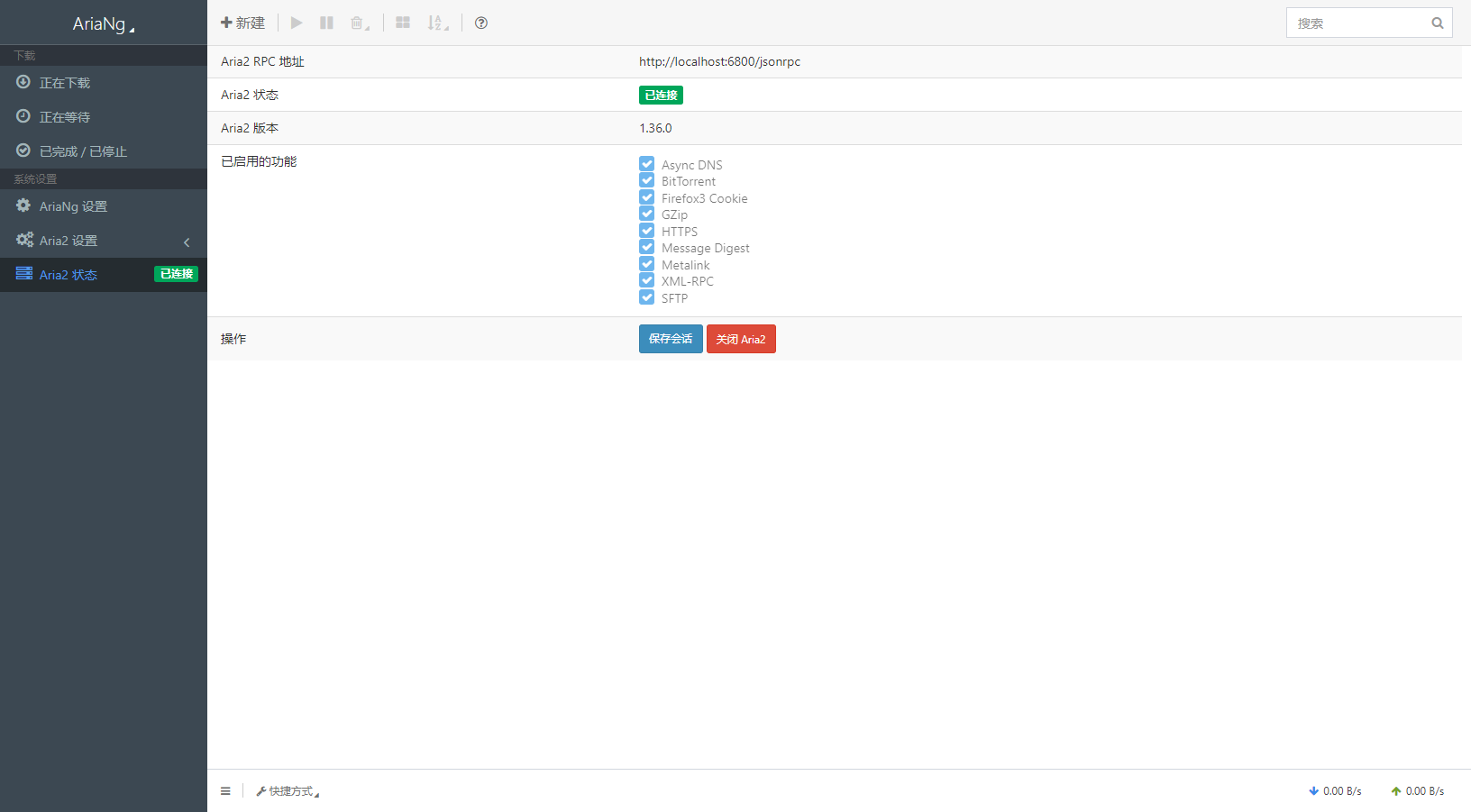Toggle the GZip checkbox
Screen dimensions: 1471x812
[x=647, y=214]
